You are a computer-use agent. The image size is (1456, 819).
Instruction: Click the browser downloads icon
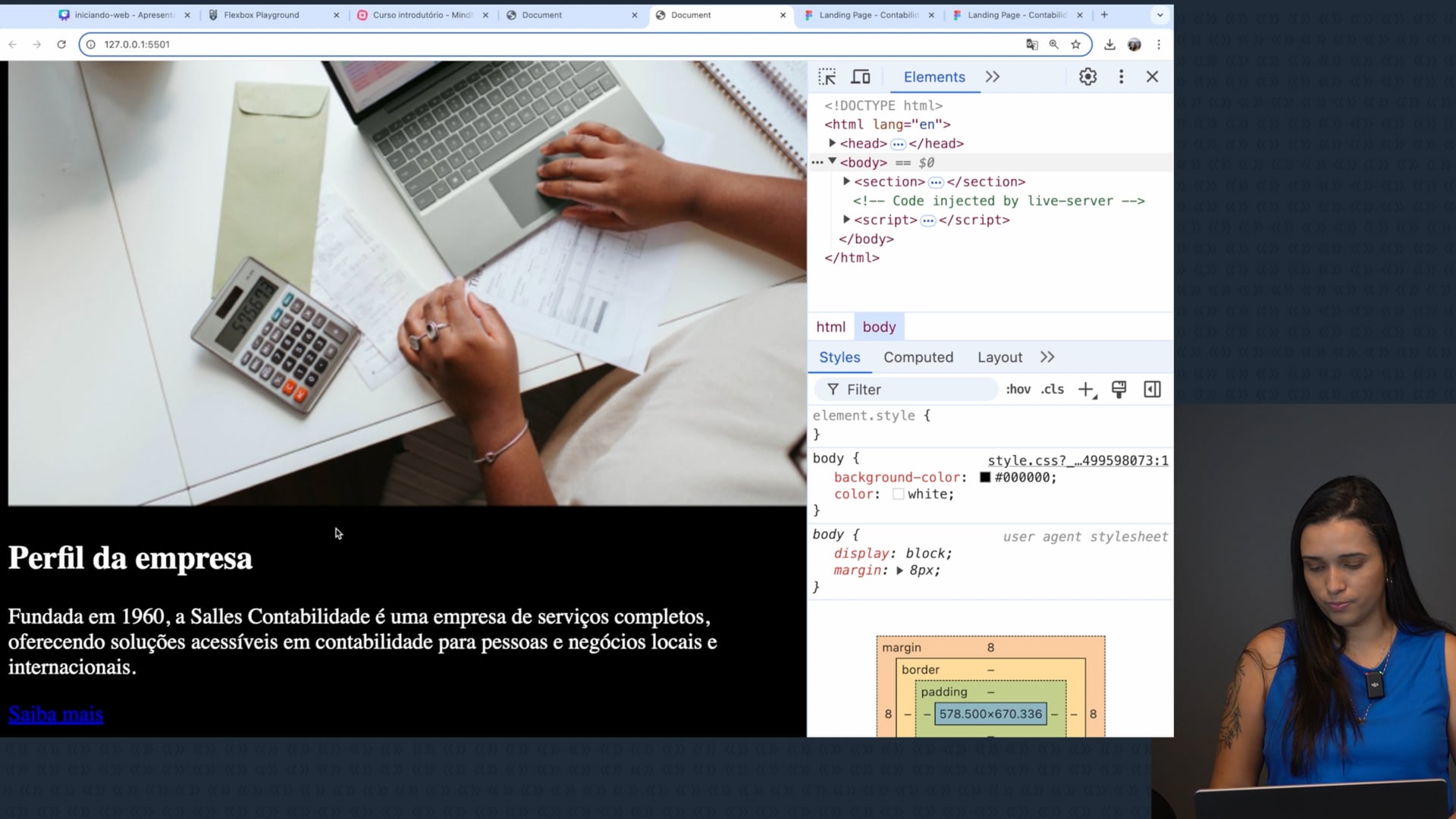1109,45
